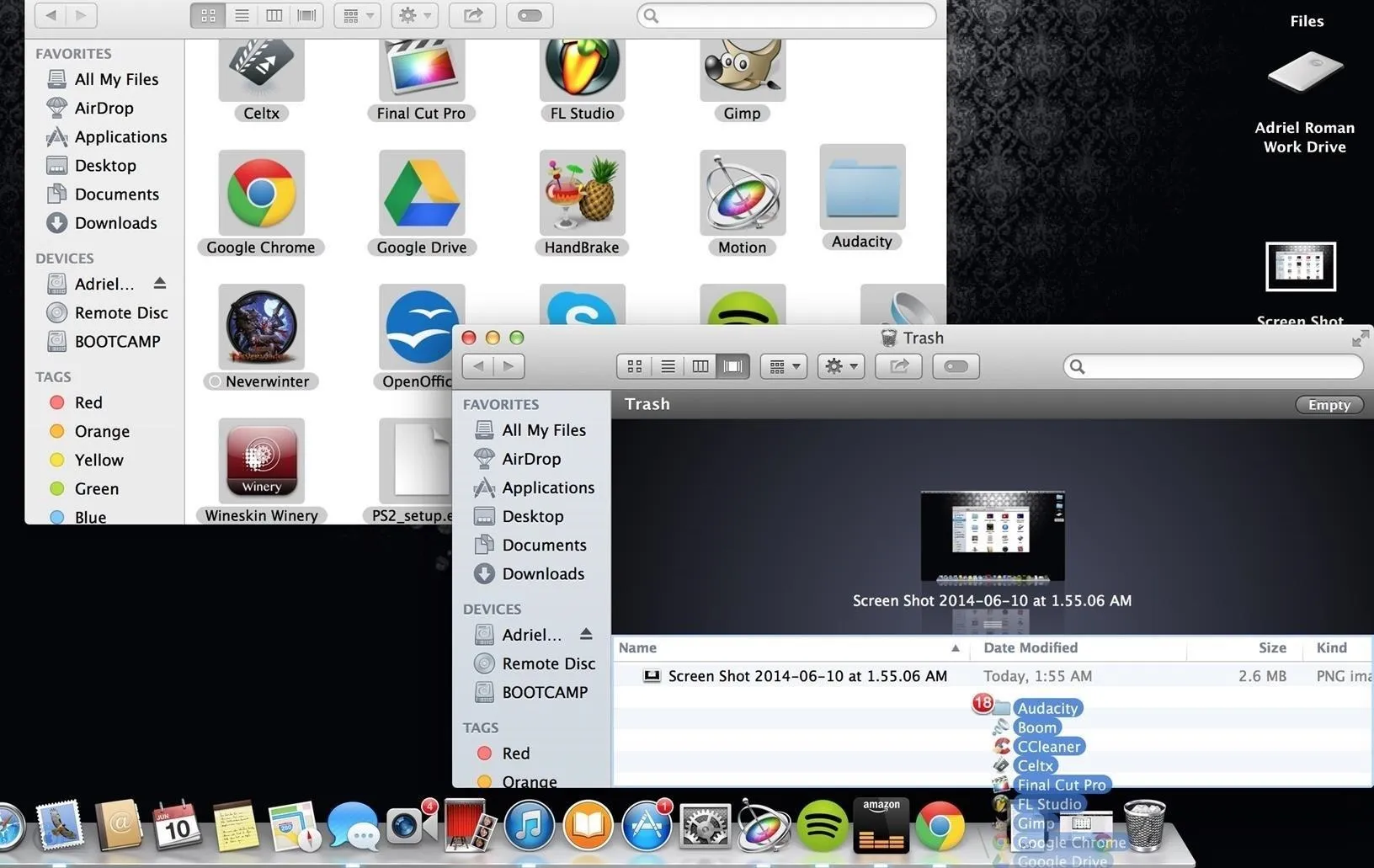The width and height of the screenshot is (1374, 868).
Task: Select AirDrop in Applications window sidebar
Action: [104, 108]
